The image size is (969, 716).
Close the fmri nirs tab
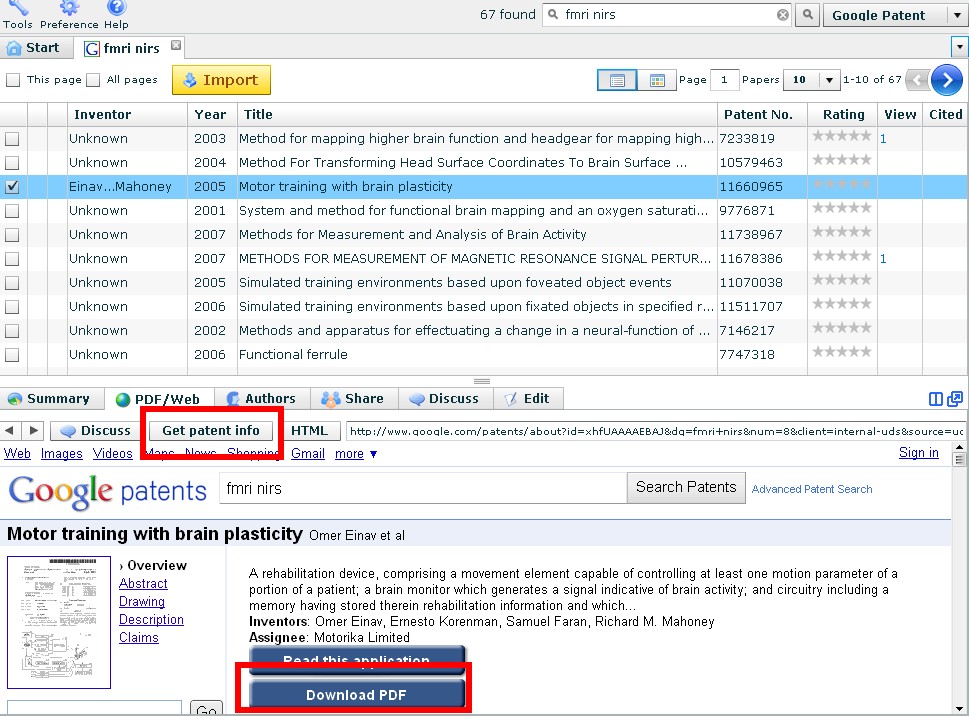click(176, 45)
